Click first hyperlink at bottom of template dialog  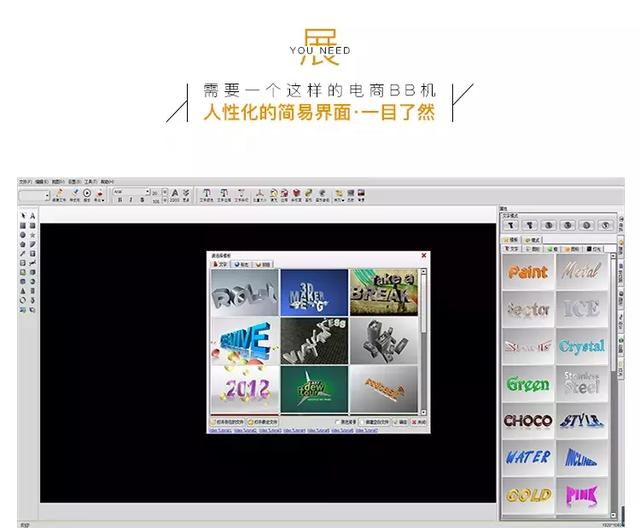(x=220, y=430)
